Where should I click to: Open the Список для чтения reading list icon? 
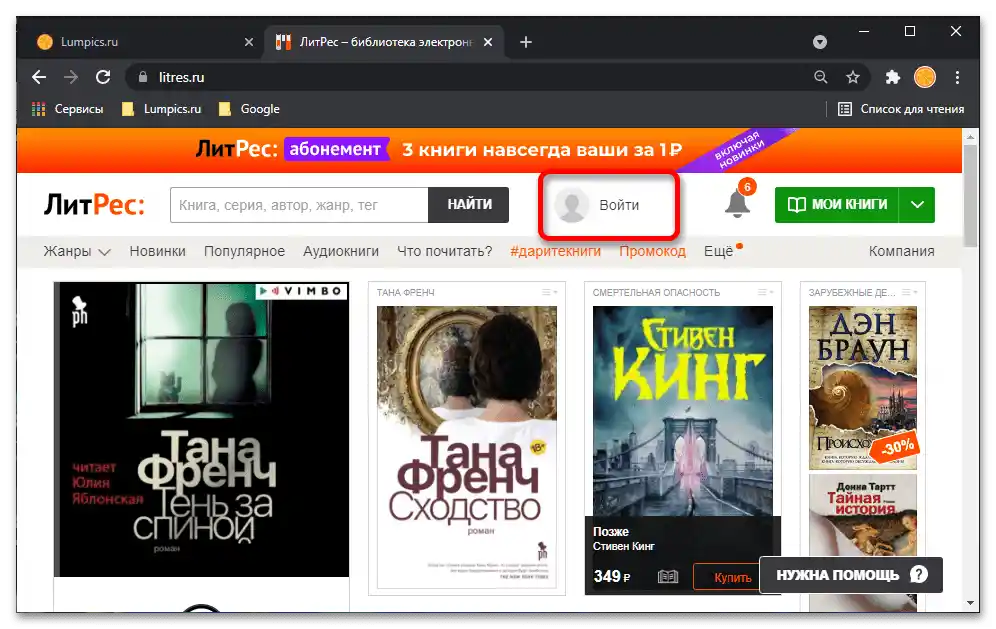[845, 109]
